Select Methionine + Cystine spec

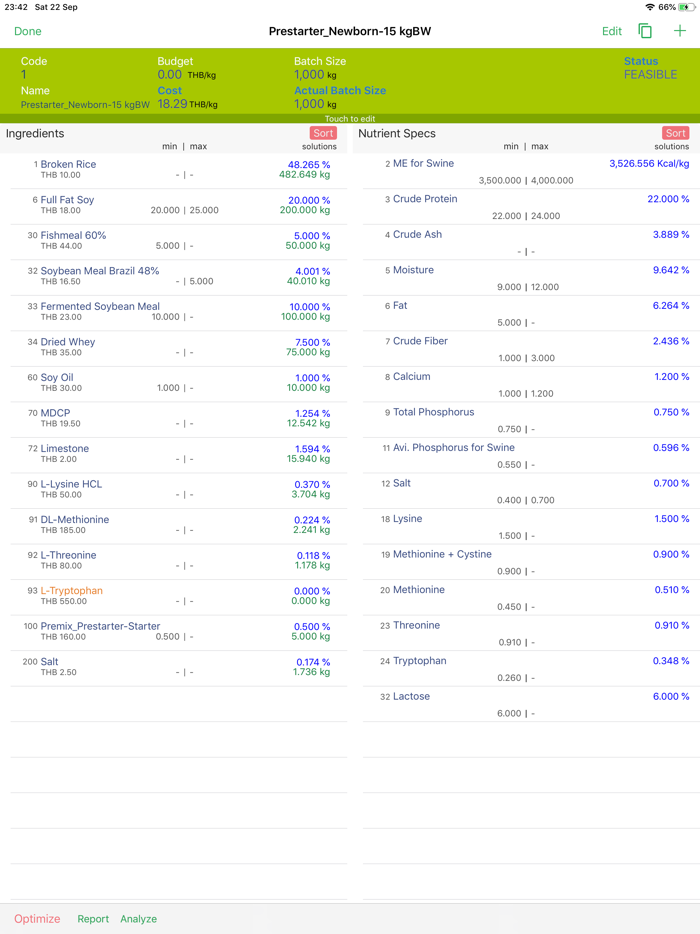tap(531, 561)
